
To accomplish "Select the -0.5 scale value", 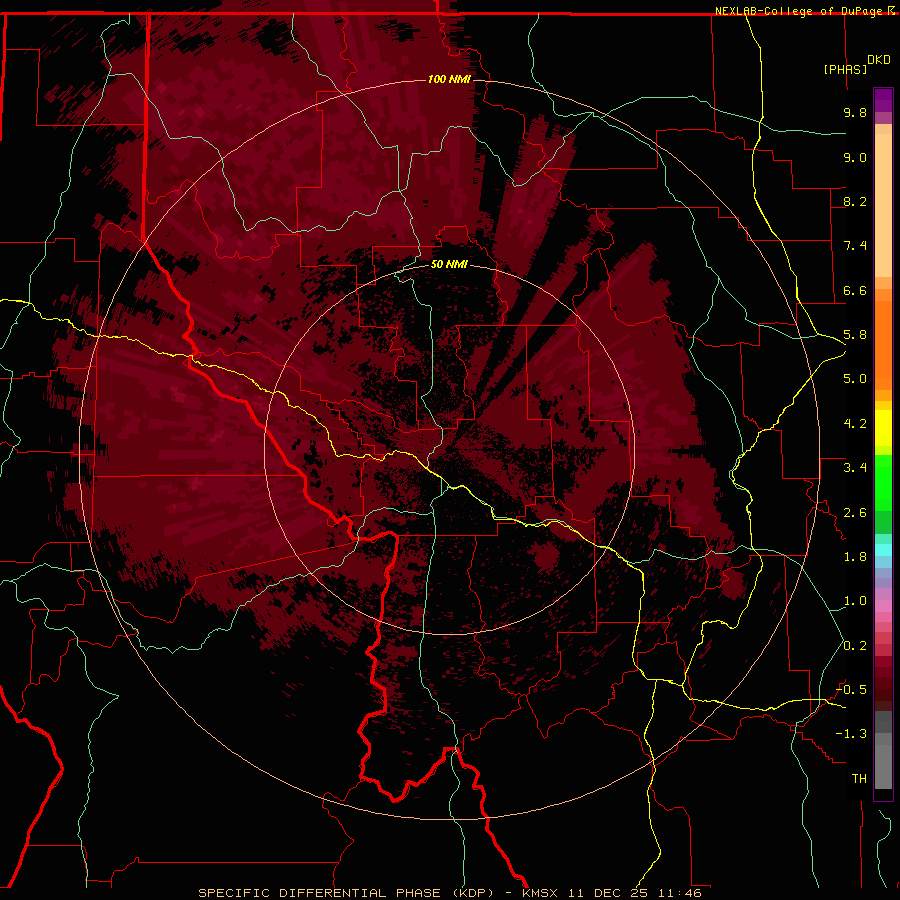I will pos(852,690).
